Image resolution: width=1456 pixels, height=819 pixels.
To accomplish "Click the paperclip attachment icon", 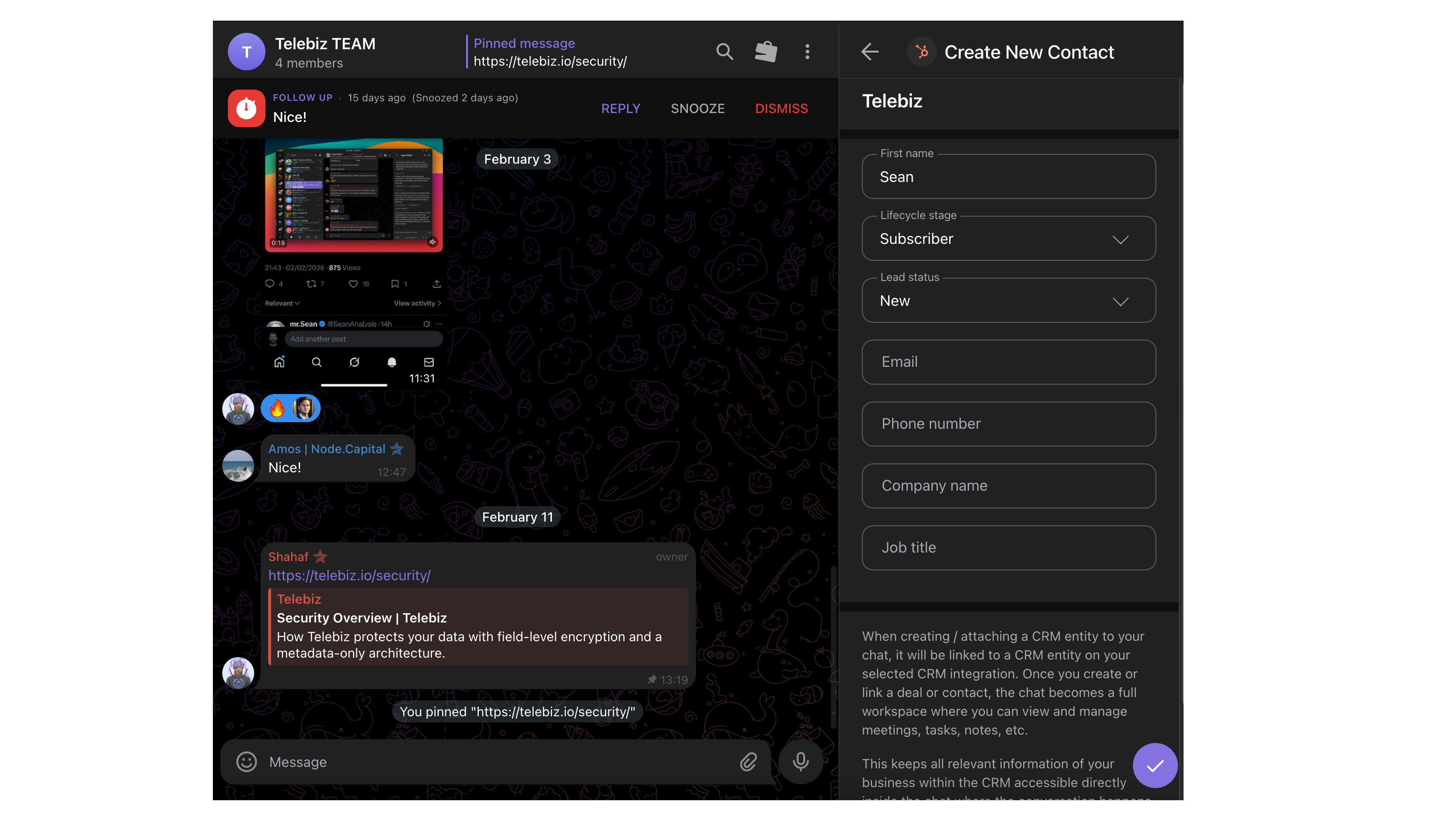I will [x=748, y=762].
